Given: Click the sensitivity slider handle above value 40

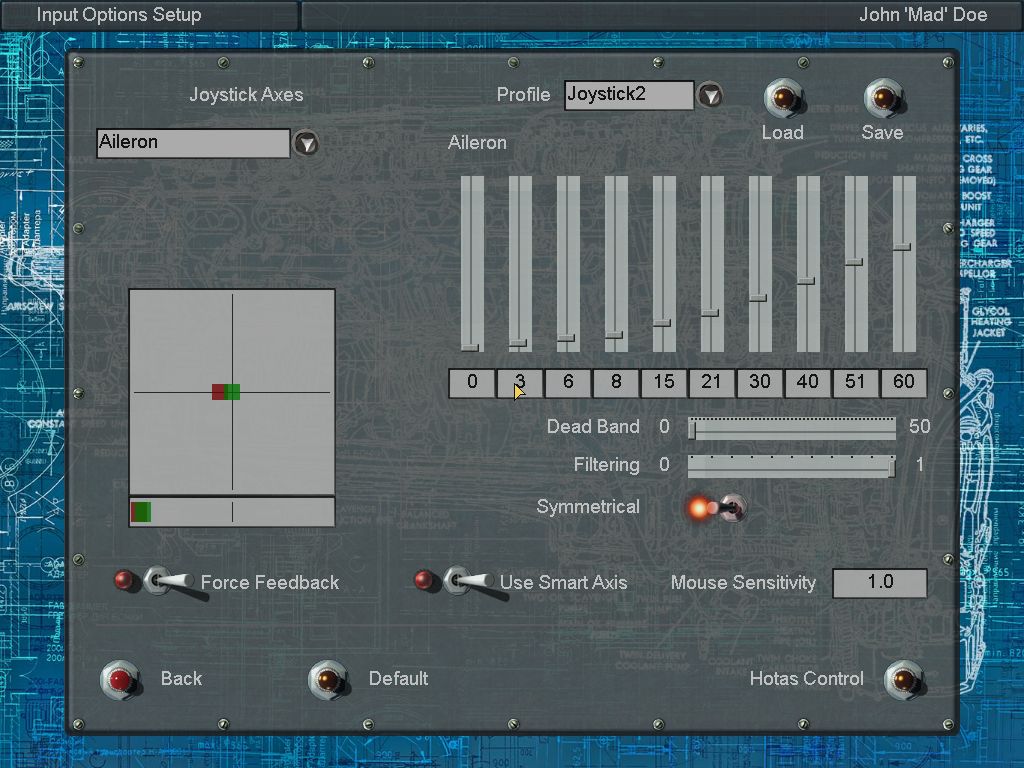Looking at the screenshot, I should [806, 281].
